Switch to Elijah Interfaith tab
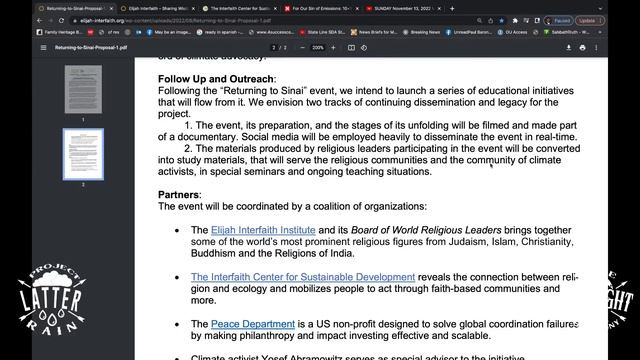The width and height of the screenshot is (640, 360). click(158, 9)
